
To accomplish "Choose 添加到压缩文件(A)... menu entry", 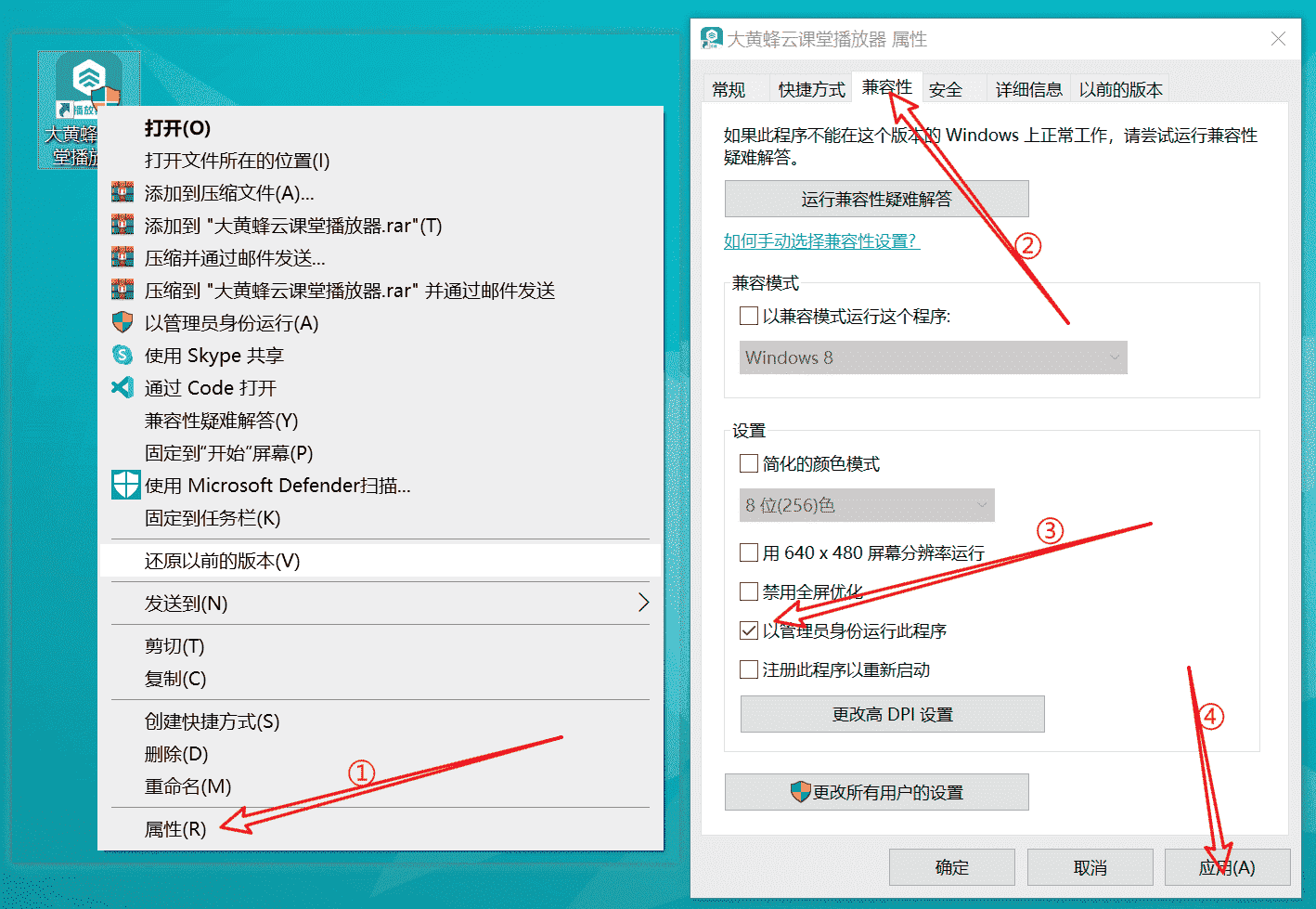I will pyautogui.click(x=381, y=193).
